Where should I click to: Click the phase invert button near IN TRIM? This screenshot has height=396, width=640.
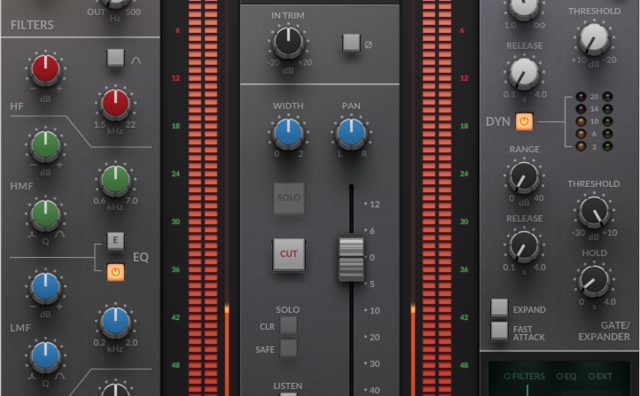point(351,43)
